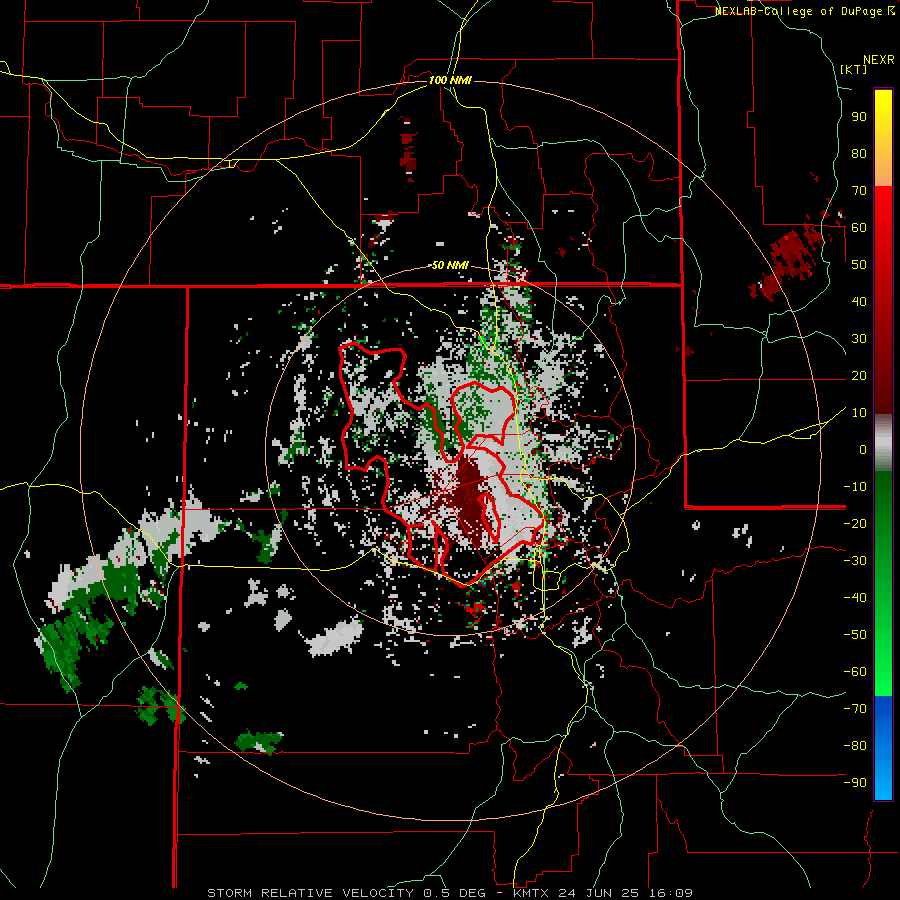Select the positive 90 knot scale label
This screenshot has height=900, width=900.
point(859,117)
